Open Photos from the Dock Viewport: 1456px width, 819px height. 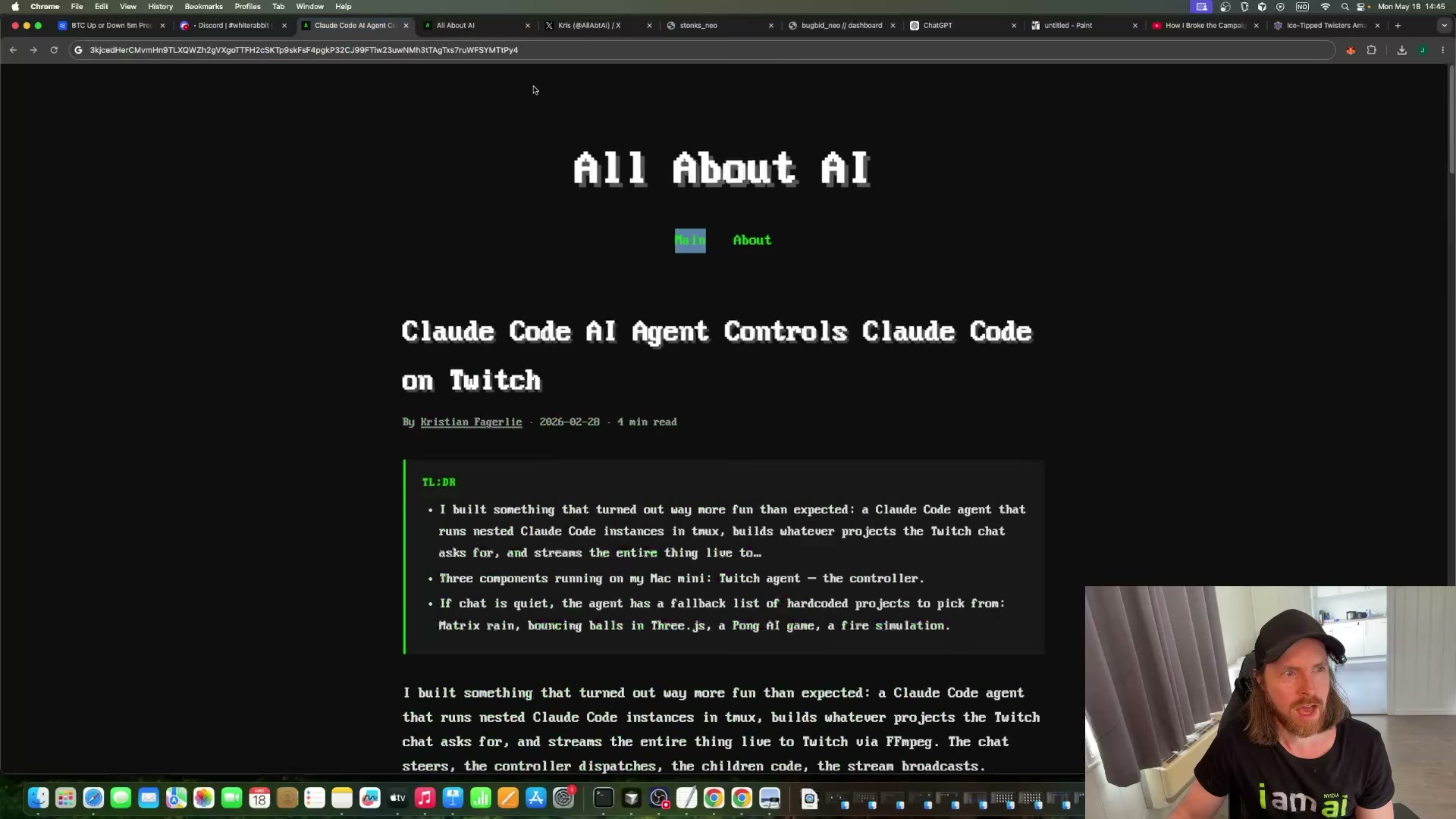(x=204, y=798)
